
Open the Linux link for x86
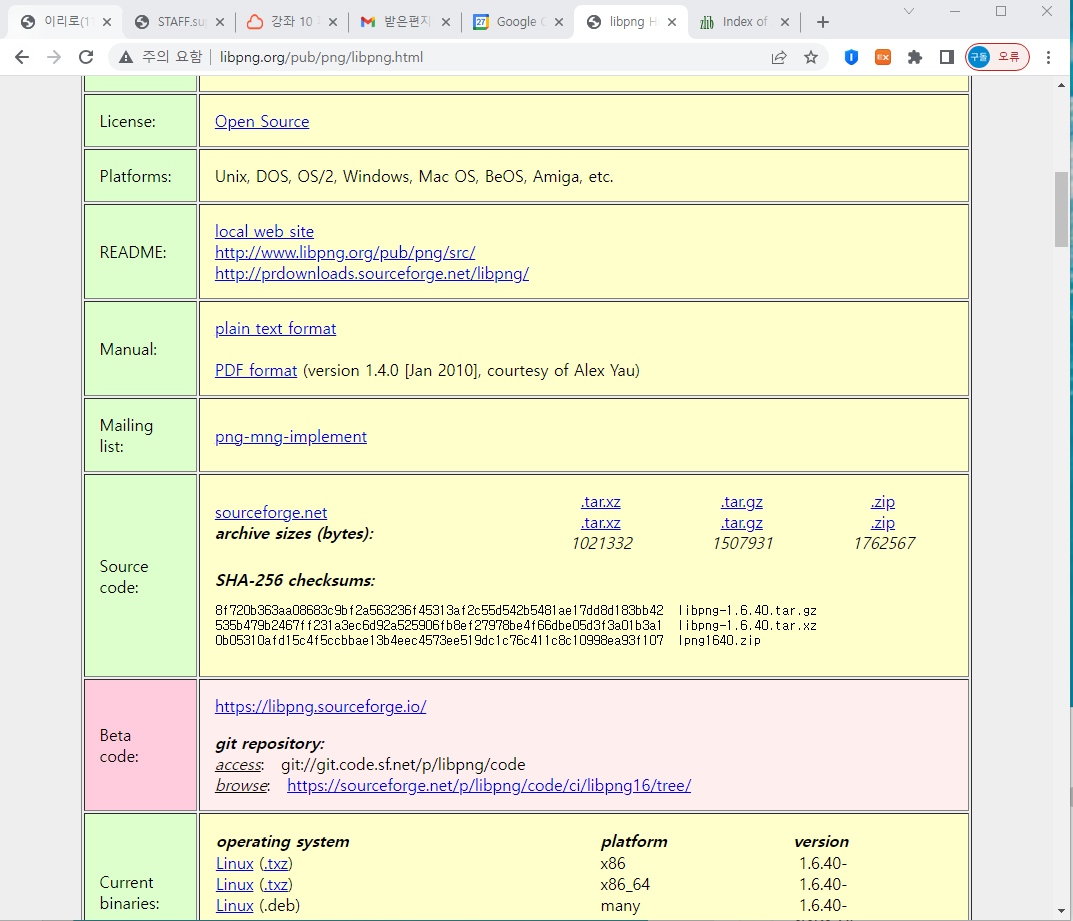point(235,864)
